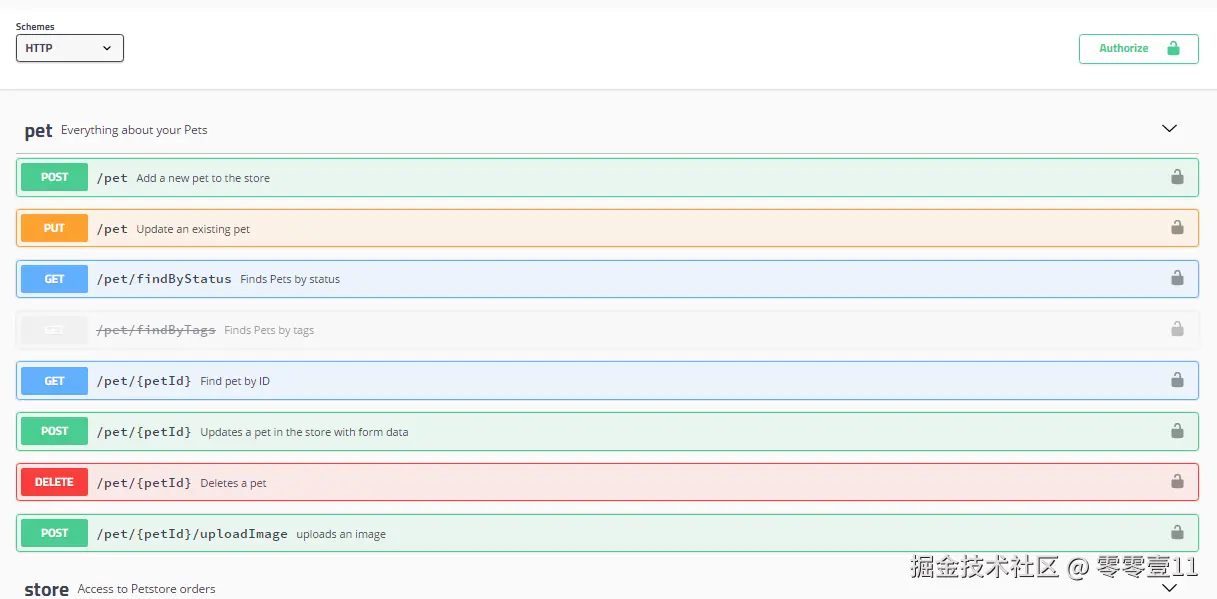
Task: Open the Schemes HTTP dropdown
Action: [x=70, y=48]
